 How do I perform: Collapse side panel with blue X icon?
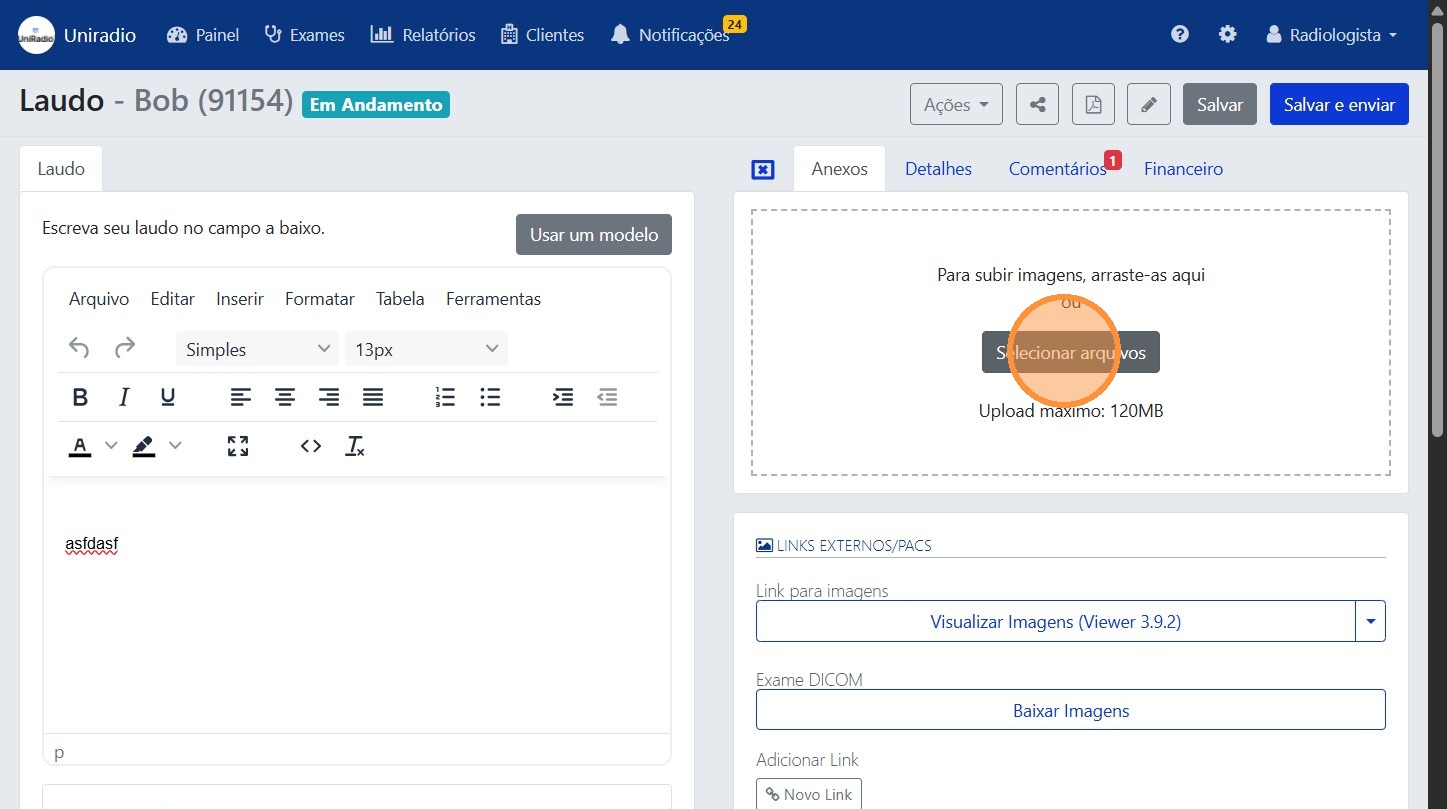point(763,169)
